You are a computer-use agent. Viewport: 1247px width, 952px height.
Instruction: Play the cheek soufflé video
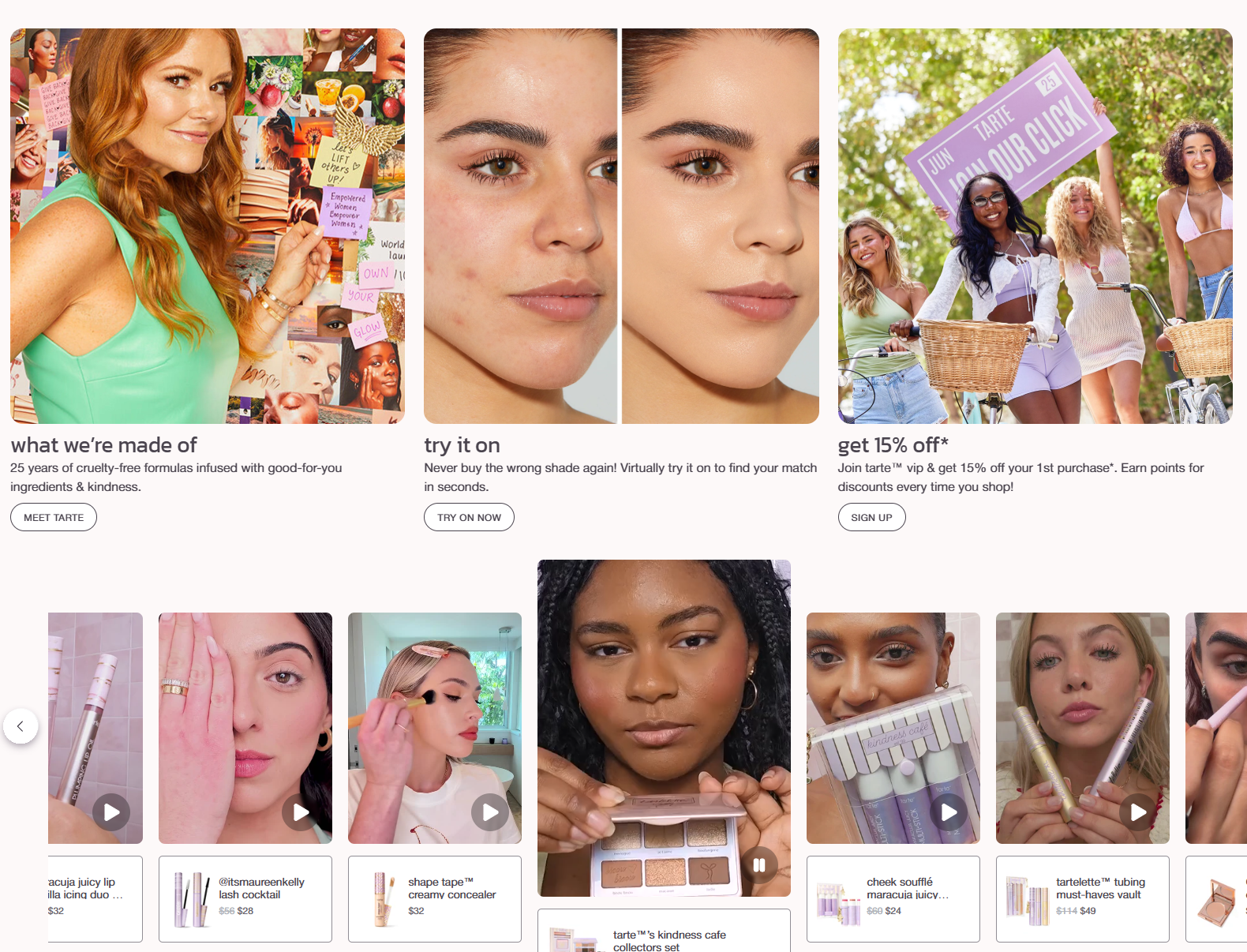tap(949, 811)
